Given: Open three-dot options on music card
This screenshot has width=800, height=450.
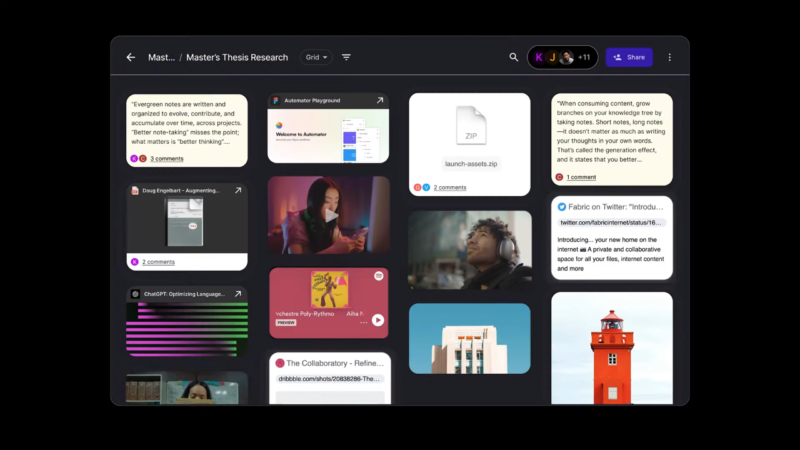Looking at the screenshot, I should pyautogui.click(x=363, y=322).
